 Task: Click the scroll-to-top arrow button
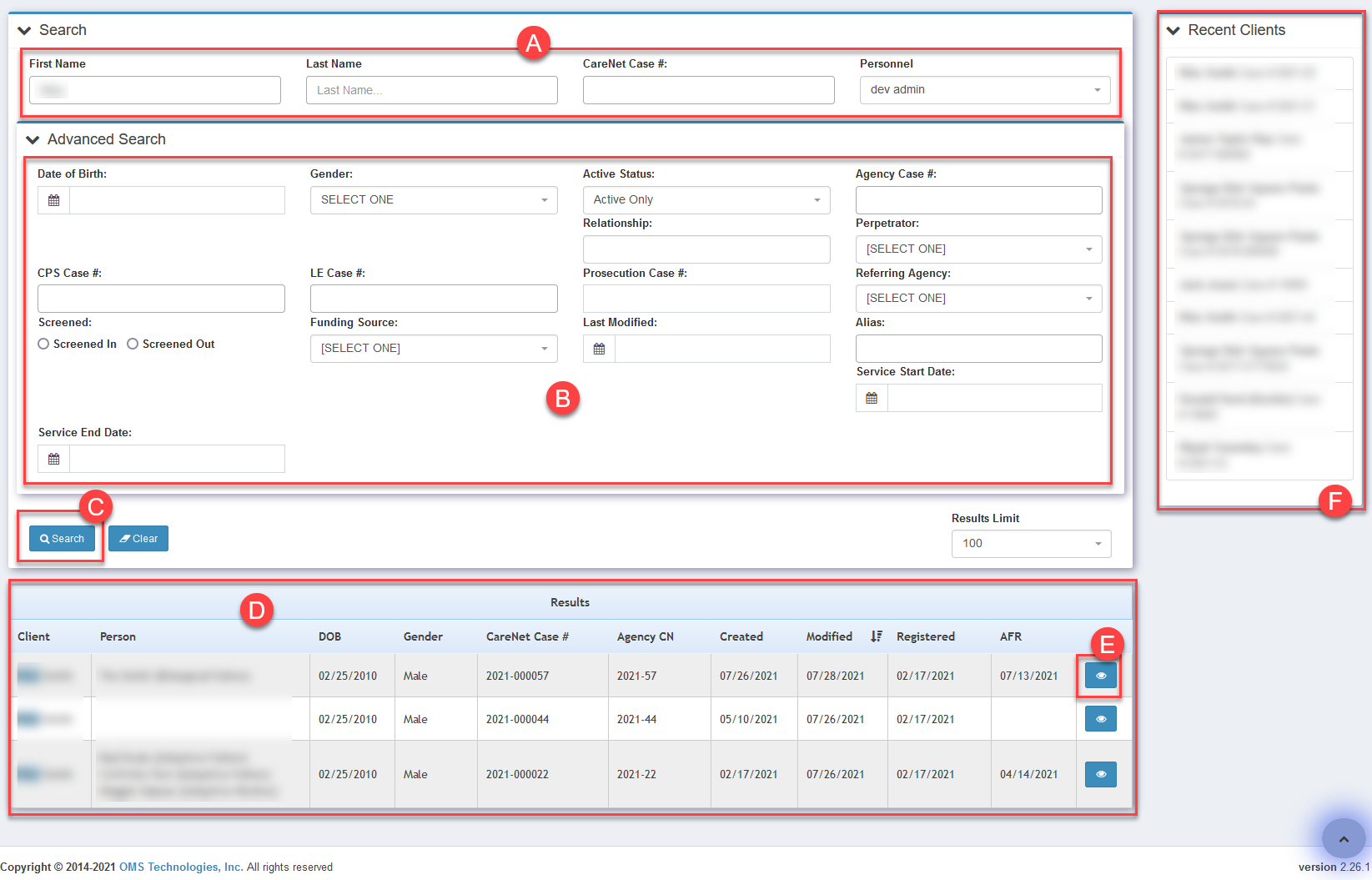tap(1343, 839)
